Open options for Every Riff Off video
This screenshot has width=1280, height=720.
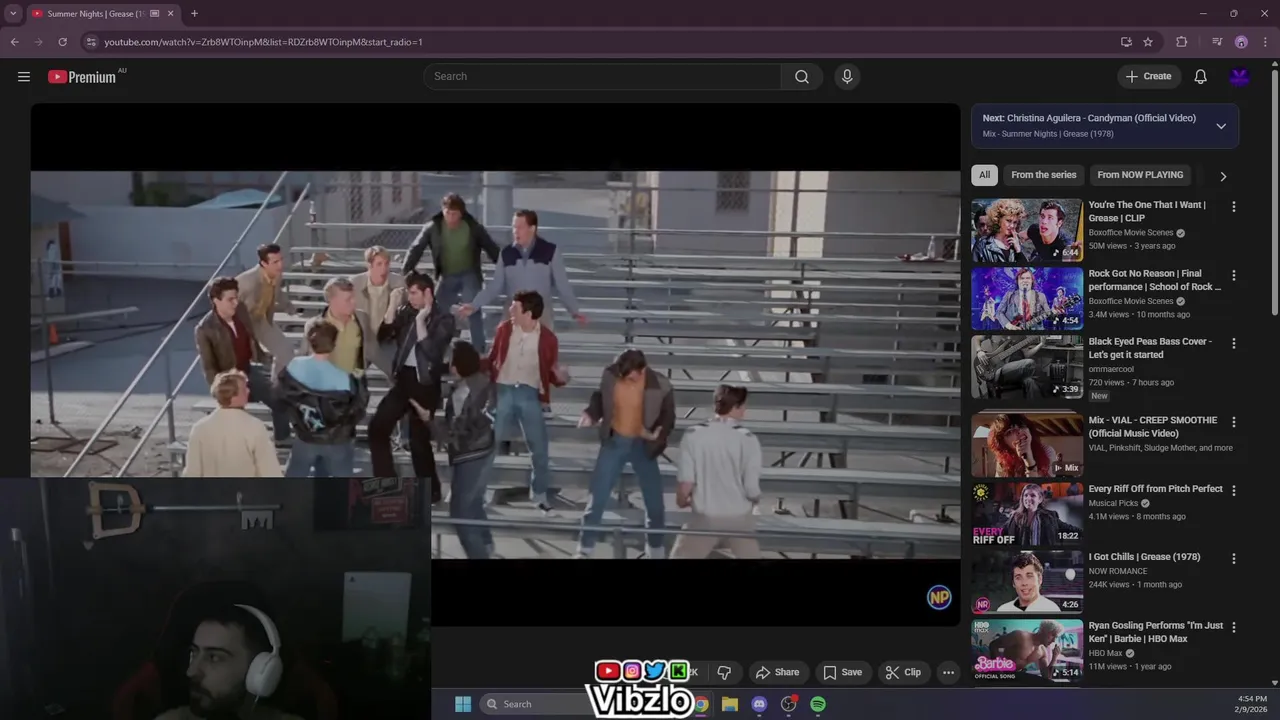(x=1233, y=491)
